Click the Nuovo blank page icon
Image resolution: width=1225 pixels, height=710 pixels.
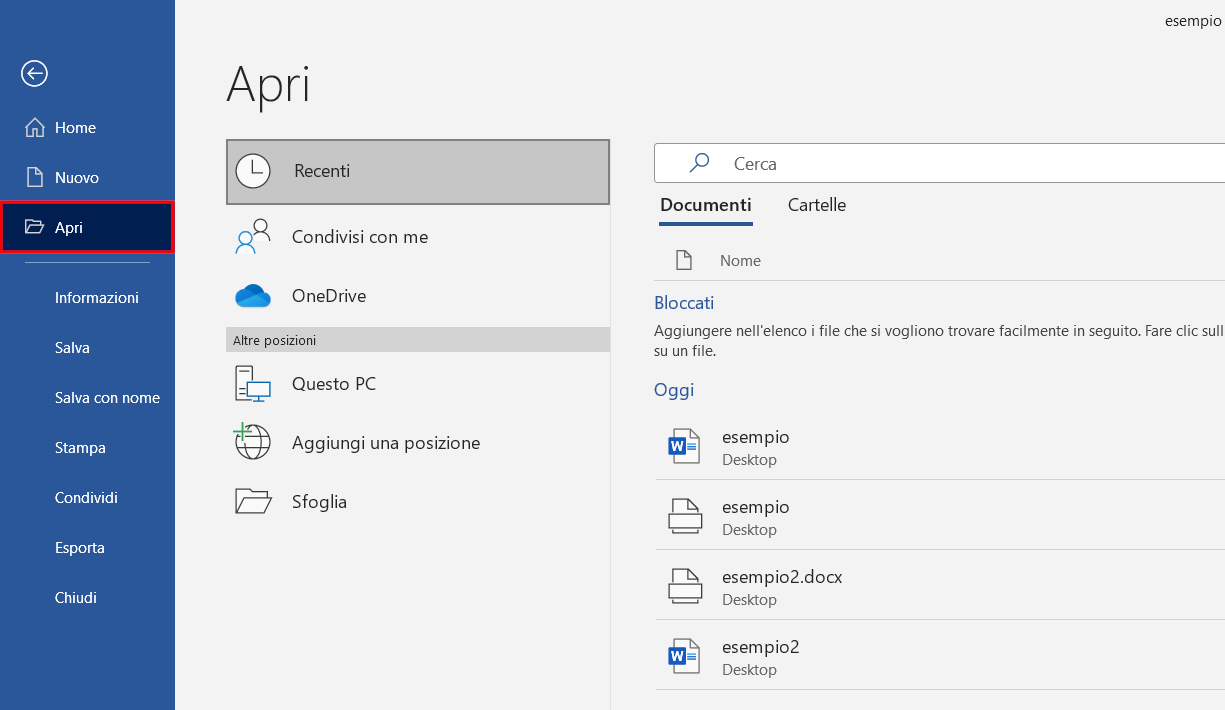35,178
